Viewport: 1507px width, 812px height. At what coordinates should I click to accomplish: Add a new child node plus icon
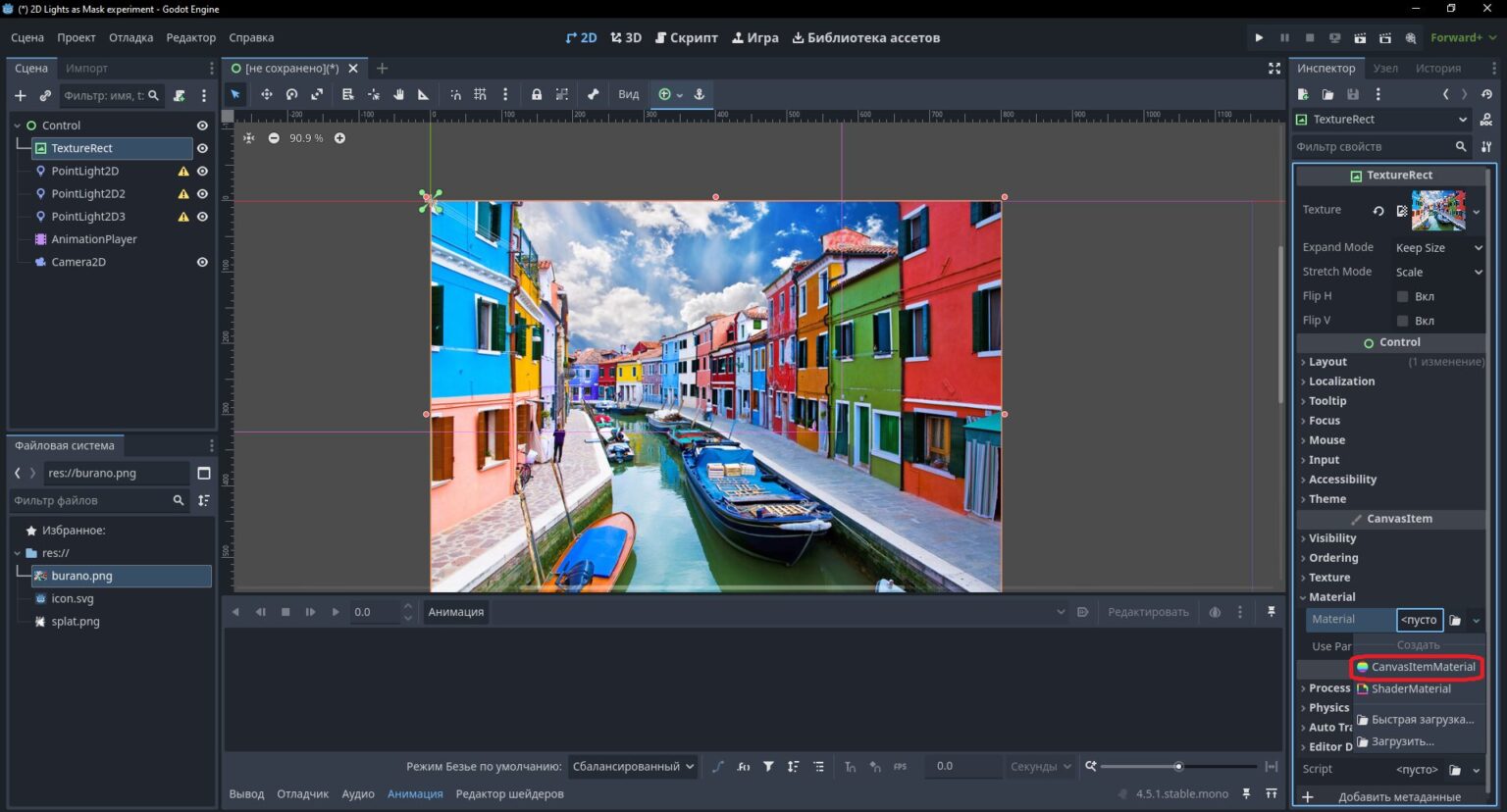click(x=20, y=95)
